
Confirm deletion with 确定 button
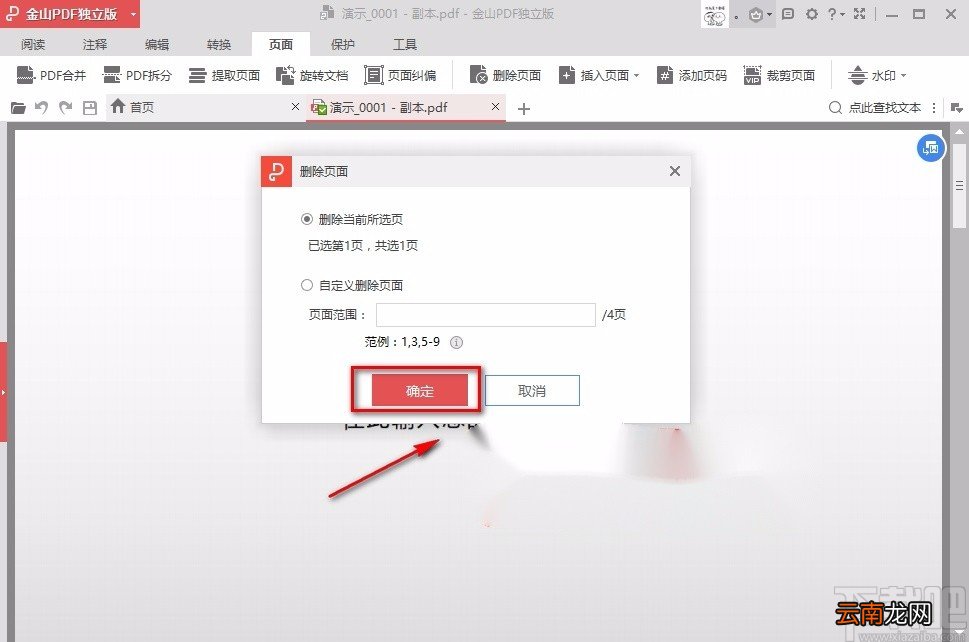420,391
